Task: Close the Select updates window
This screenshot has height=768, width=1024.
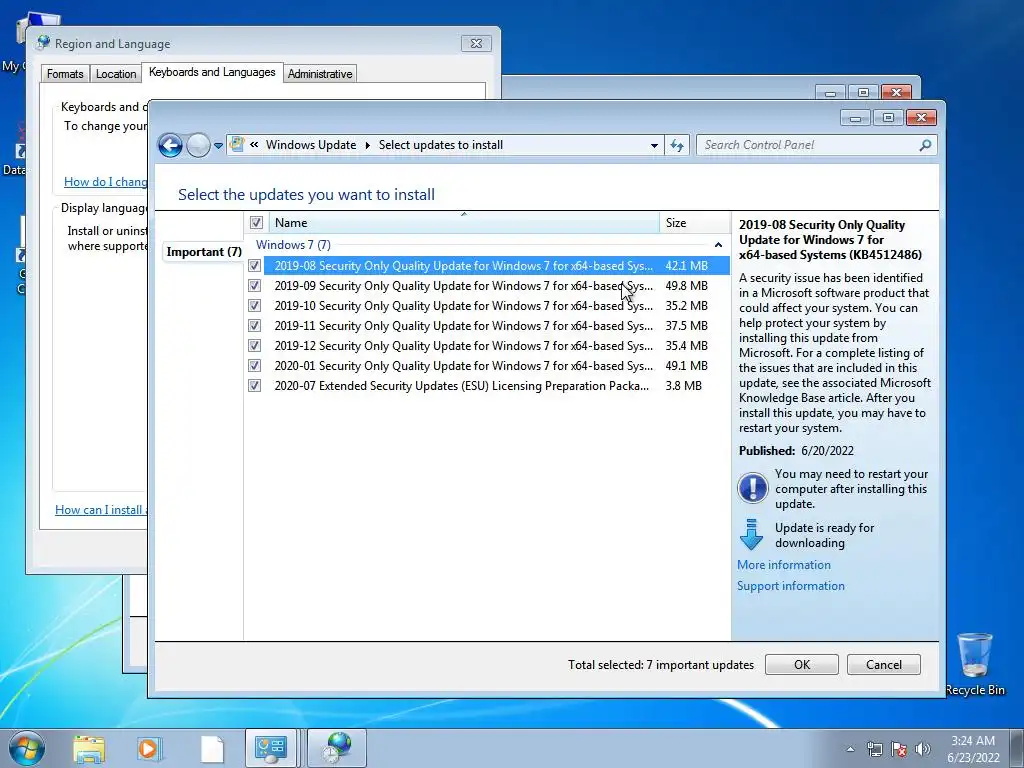Action: pos(921,118)
